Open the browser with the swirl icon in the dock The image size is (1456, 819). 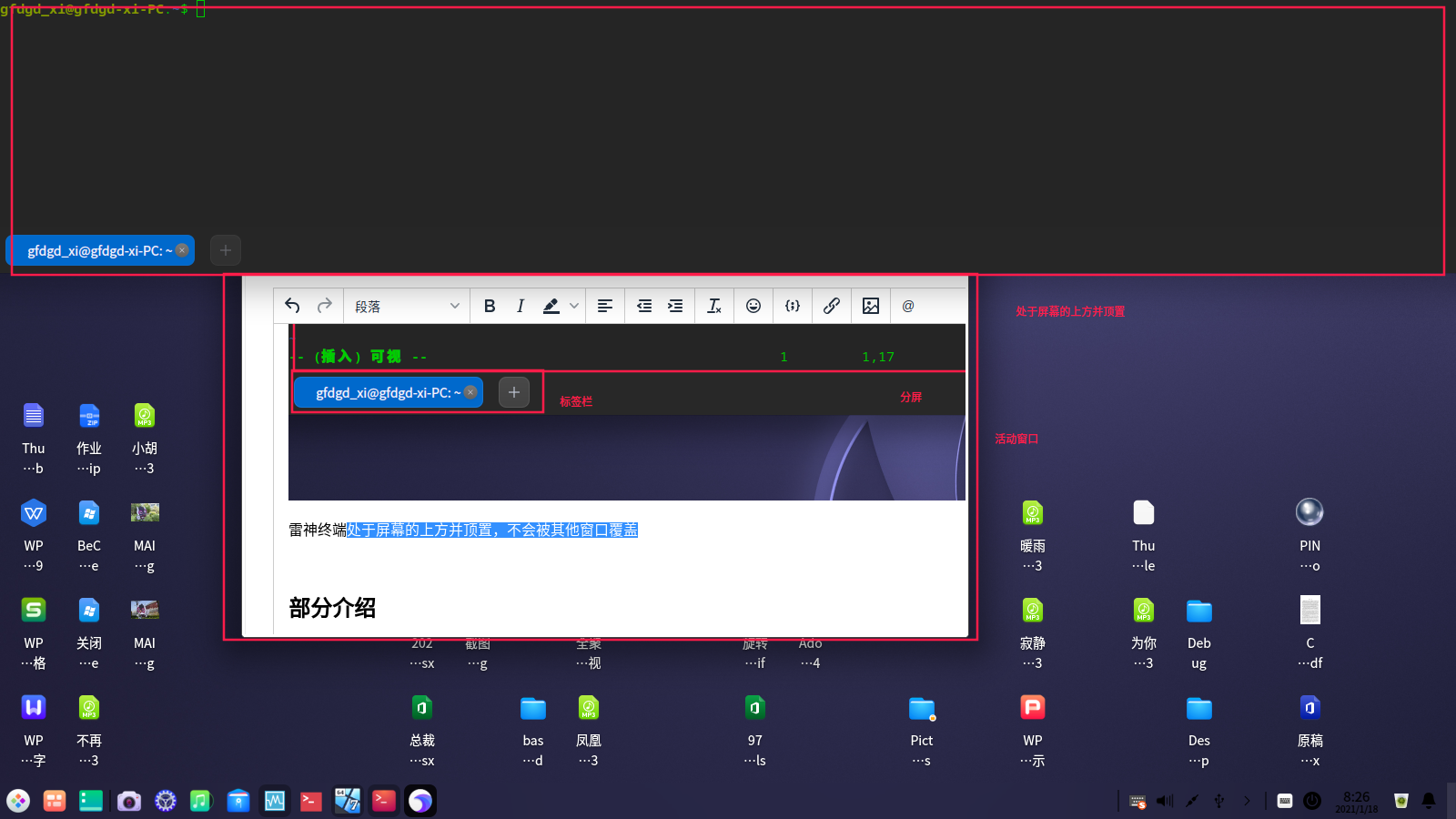tap(420, 801)
